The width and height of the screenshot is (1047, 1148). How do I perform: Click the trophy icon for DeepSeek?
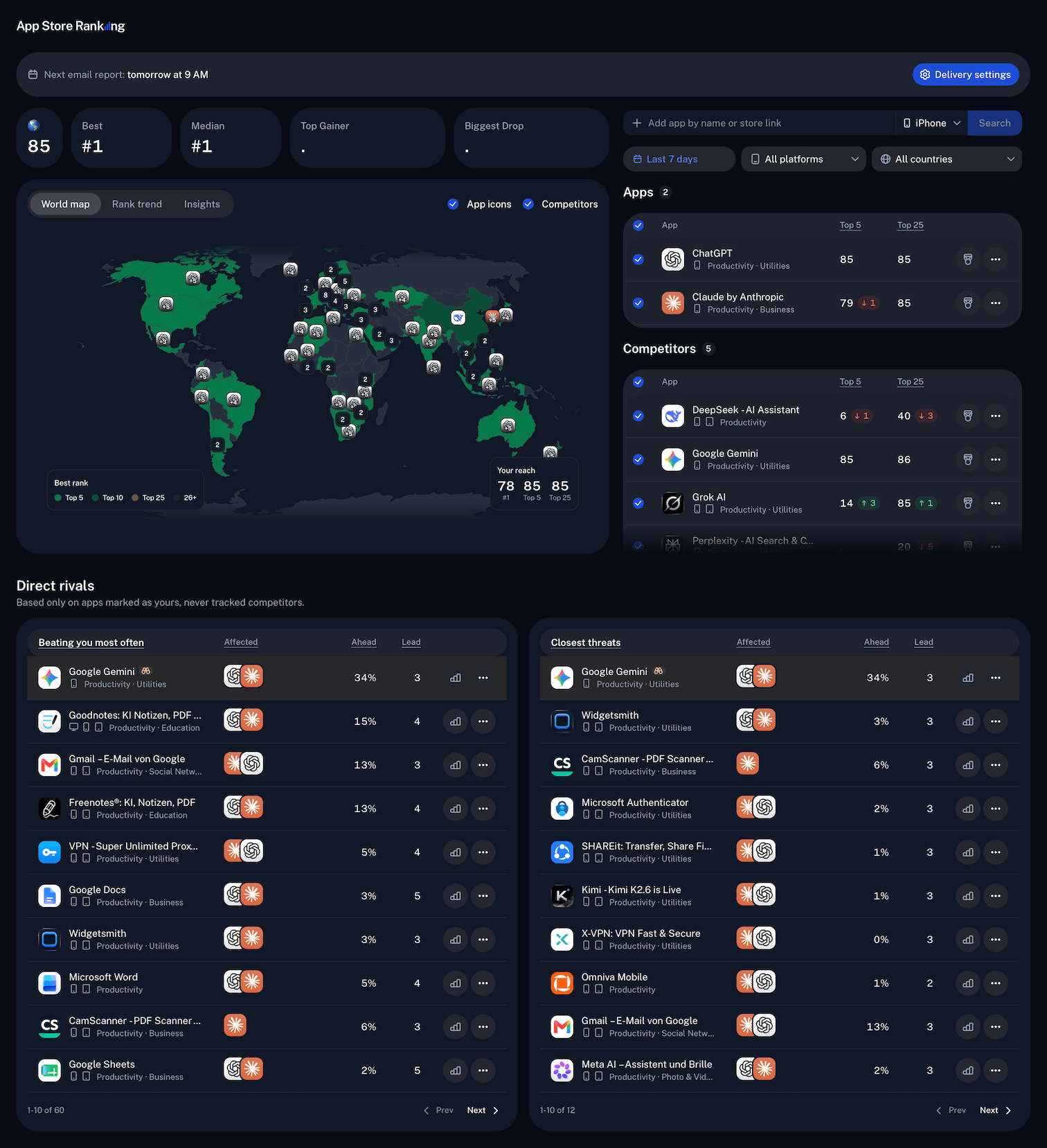[x=968, y=416]
